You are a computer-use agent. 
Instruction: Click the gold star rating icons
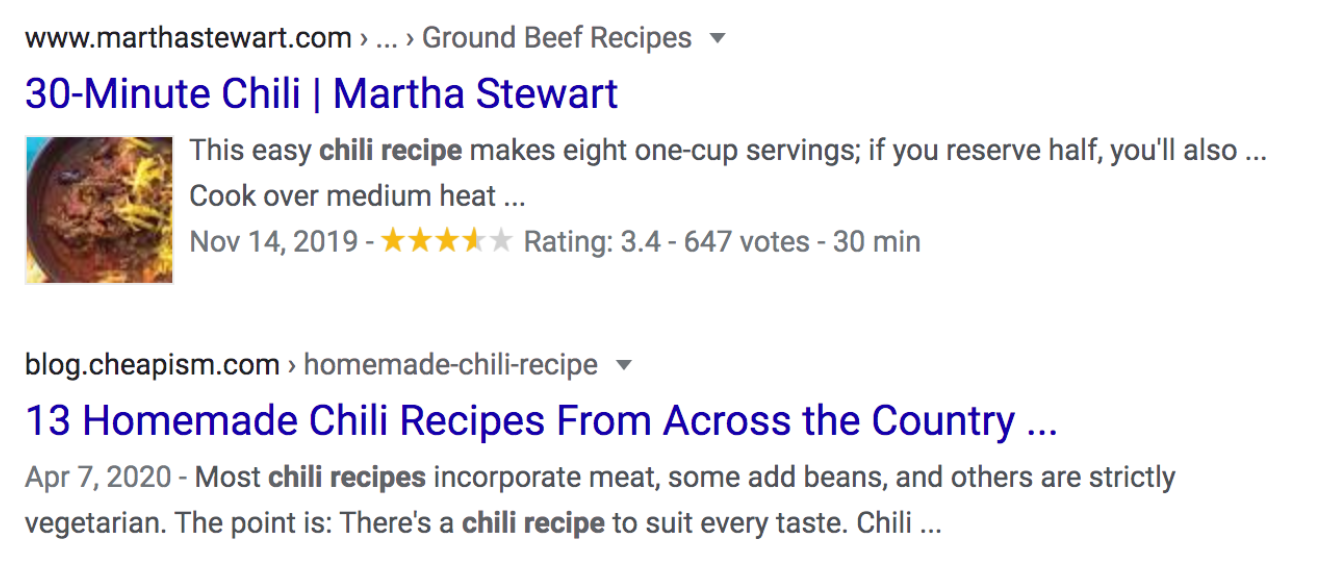click(446, 241)
